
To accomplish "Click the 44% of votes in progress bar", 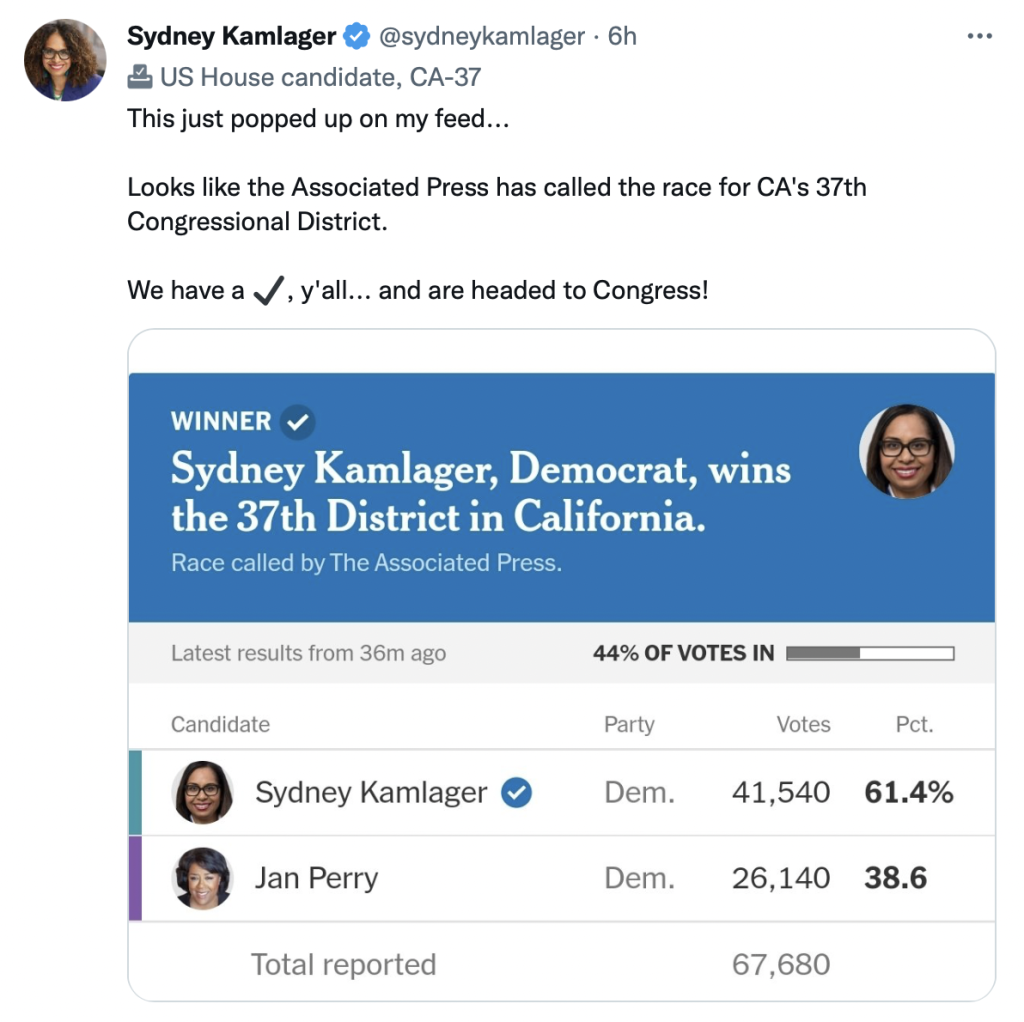I will tap(870, 654).
